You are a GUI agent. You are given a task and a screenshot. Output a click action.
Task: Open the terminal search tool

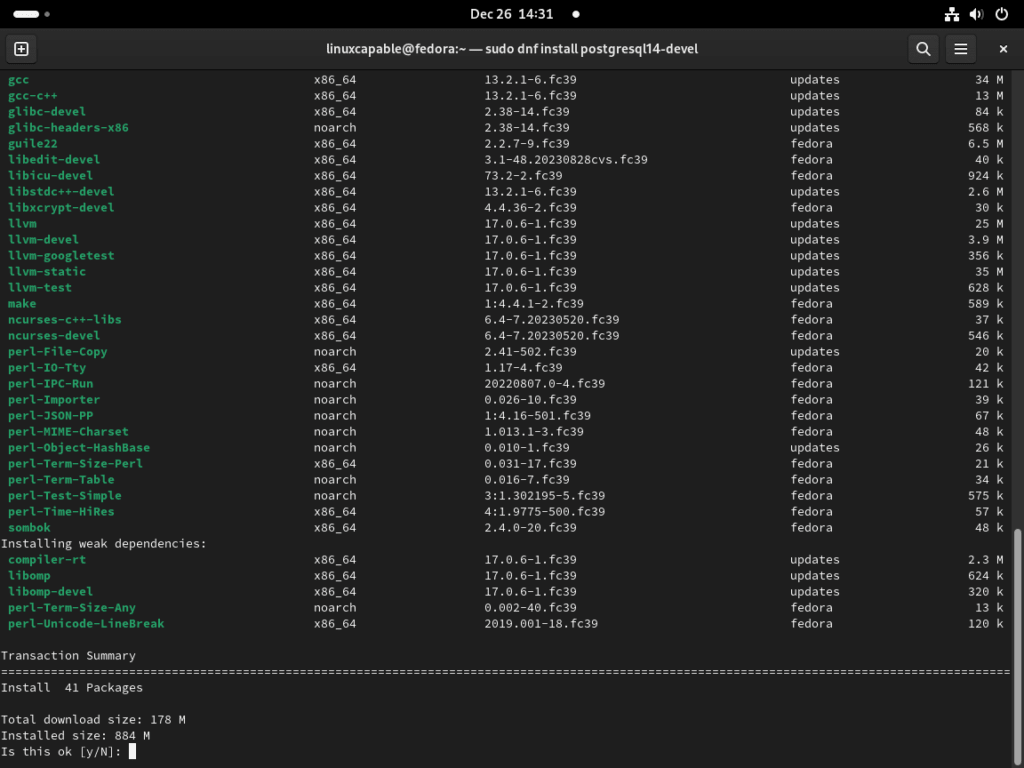[923, 48]
